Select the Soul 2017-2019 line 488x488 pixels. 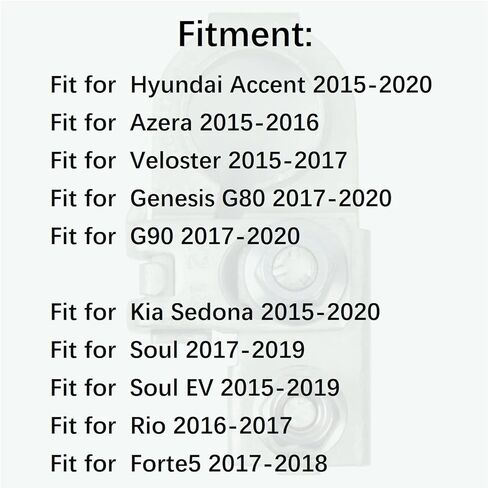click(x=177, y=350)
